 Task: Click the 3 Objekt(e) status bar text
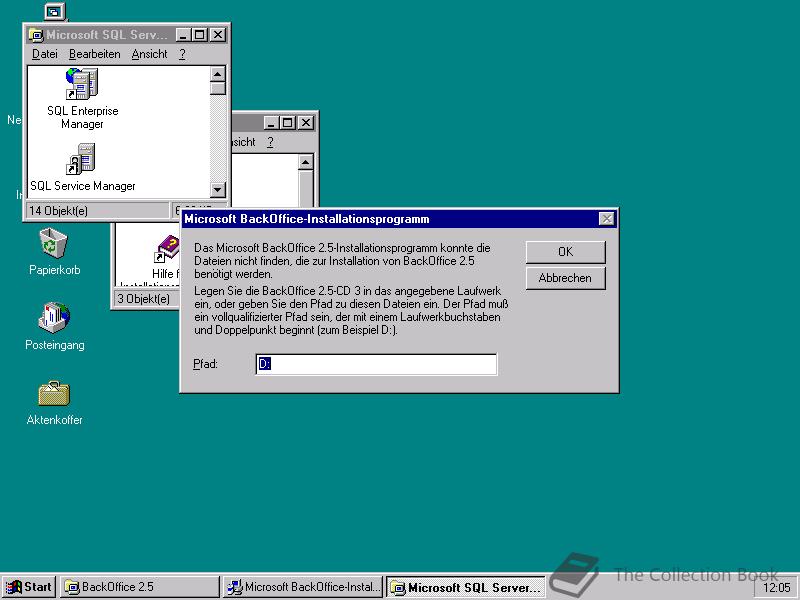click(x=143, y=299)
